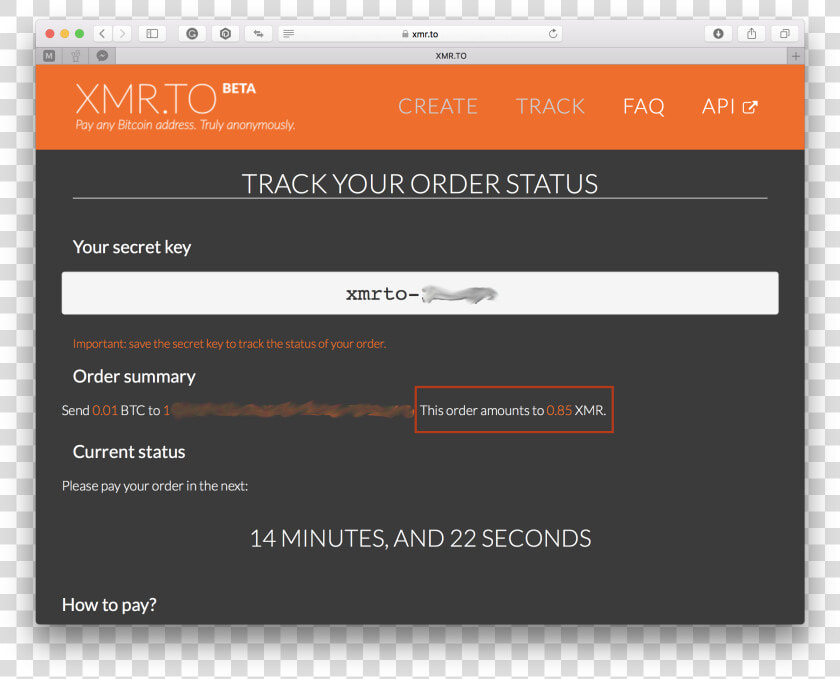Show Safari downloads

718,34
